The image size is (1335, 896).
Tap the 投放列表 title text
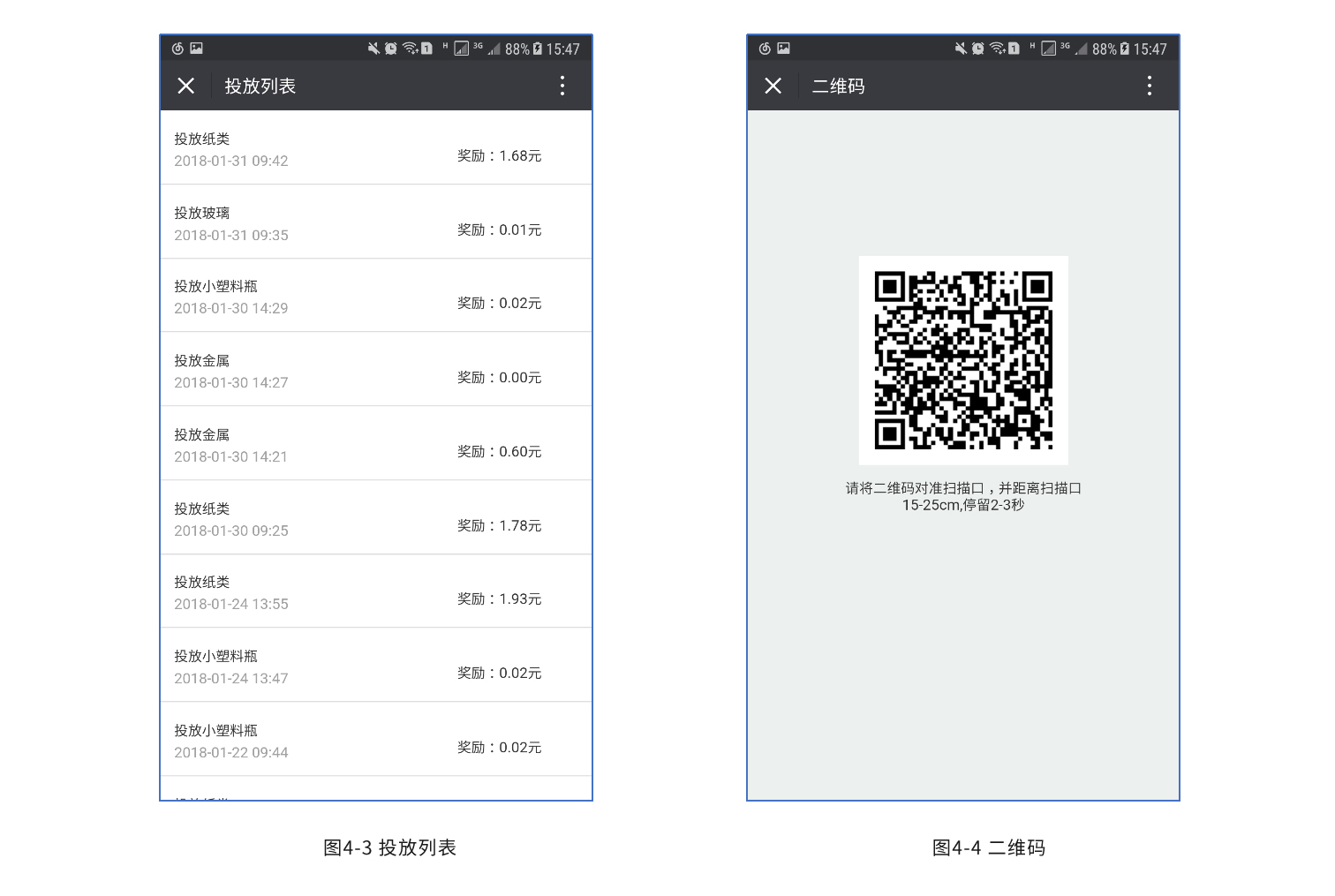pos(260,86)
